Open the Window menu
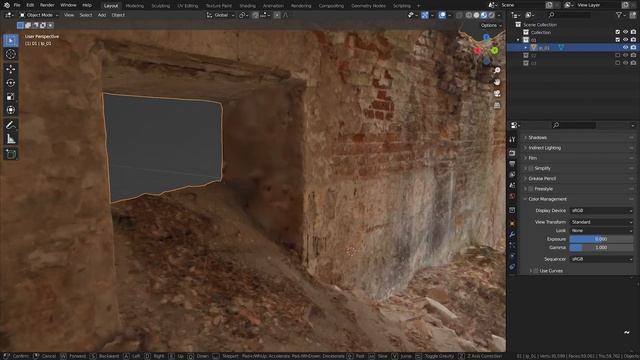 (68, 5)
